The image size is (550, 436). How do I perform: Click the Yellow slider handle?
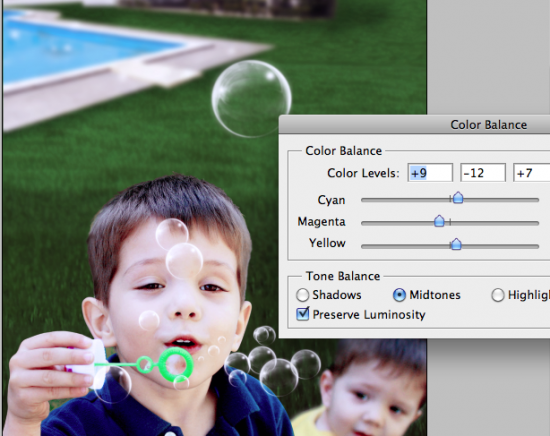click(x=456, y=244)
